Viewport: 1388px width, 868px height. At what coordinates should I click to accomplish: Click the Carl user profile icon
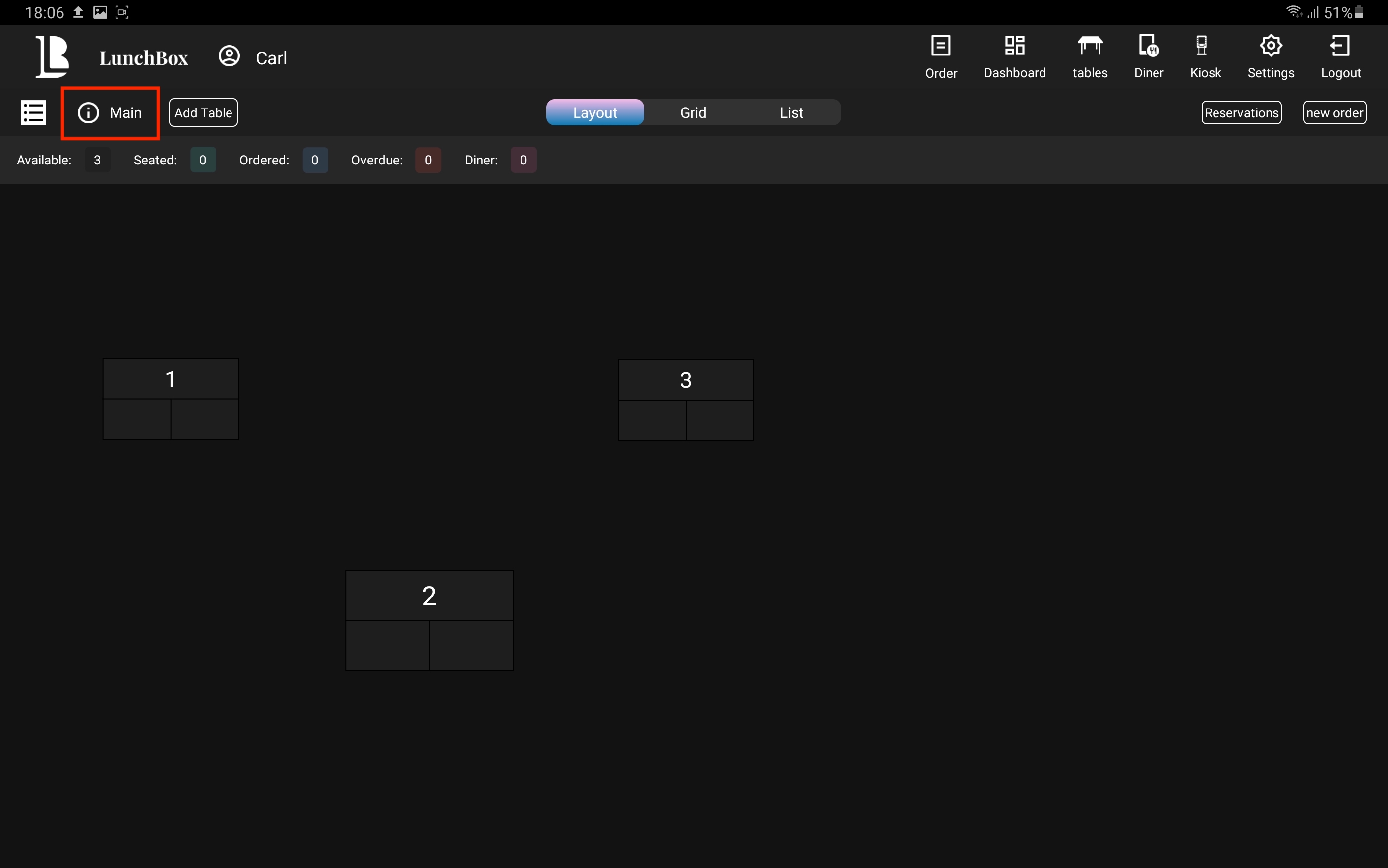[x=229, y=57]
